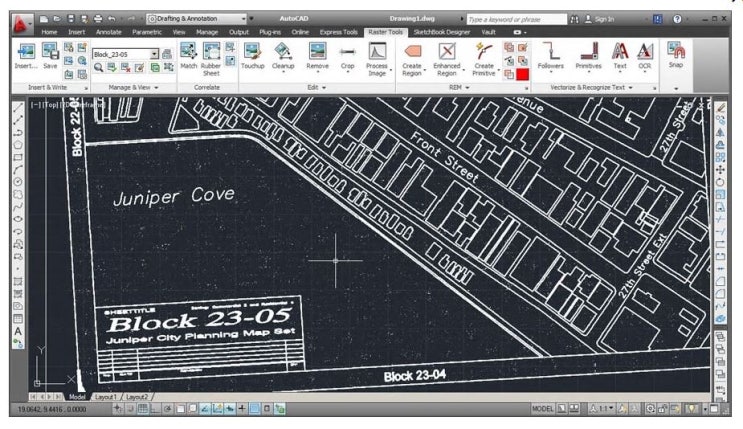Click the Process Image histogram icon

coord(377,51)
